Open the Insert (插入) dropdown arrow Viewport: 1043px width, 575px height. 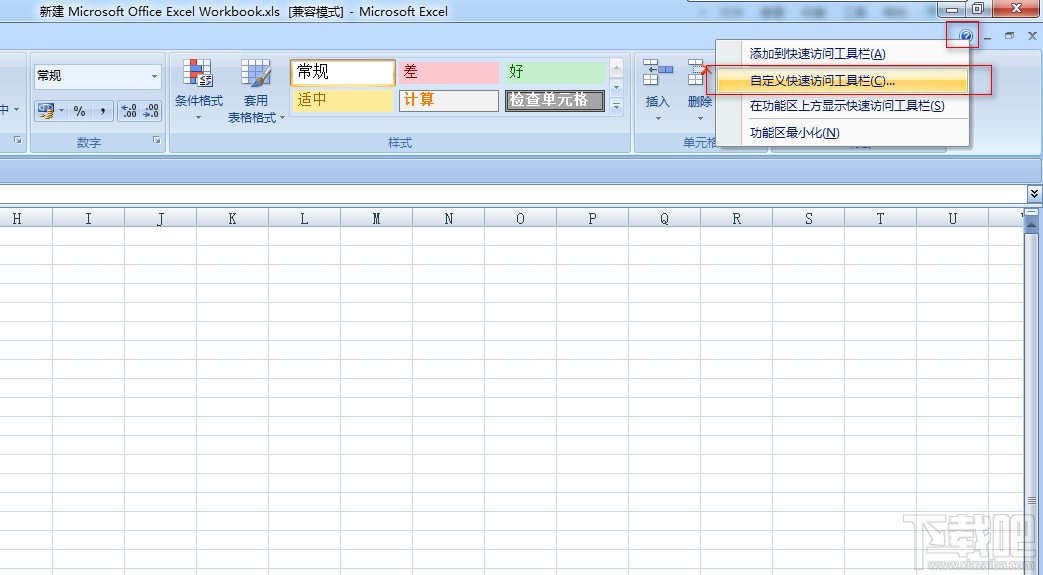[x=658, y=118]
